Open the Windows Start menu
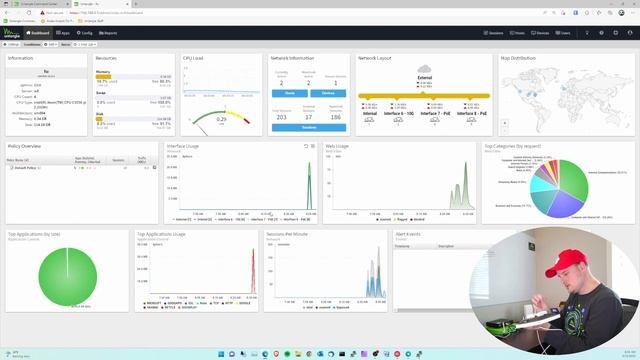The height and width of the screenshot is (360, 640). coord(221,354)
